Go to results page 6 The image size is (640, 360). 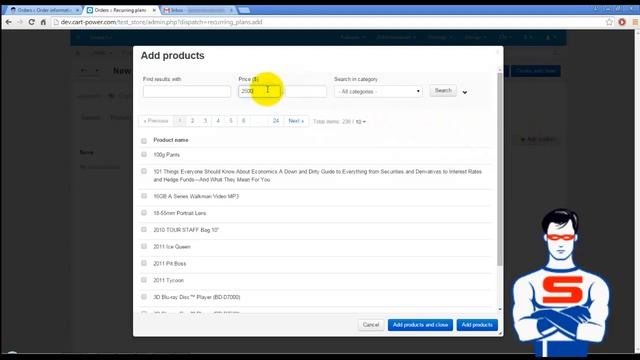243,121
